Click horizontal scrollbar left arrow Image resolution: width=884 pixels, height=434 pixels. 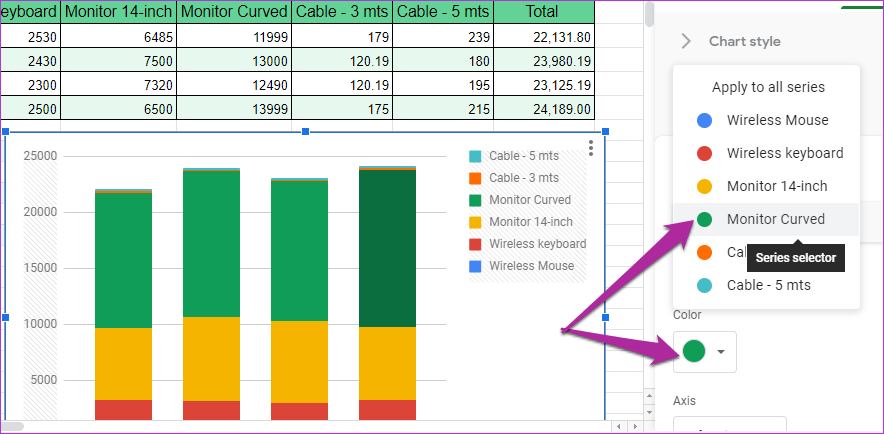[x=618, y=427]
